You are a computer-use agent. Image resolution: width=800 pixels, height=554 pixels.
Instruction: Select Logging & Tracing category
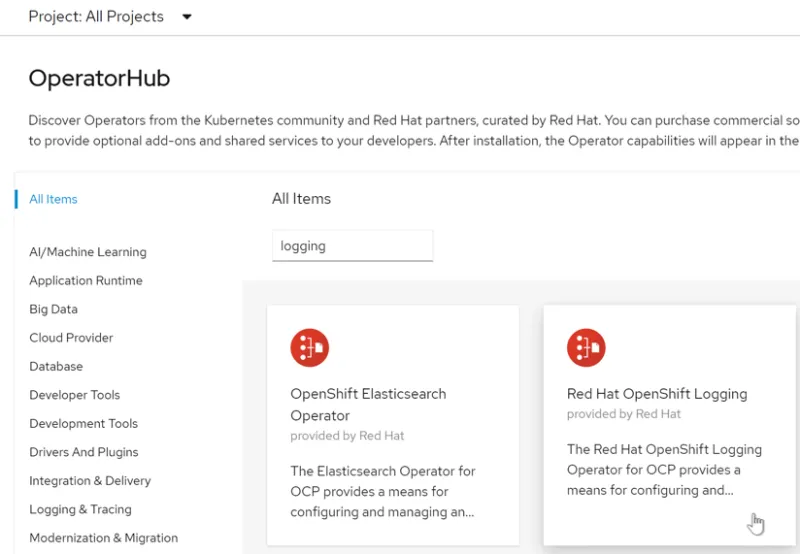80,509
